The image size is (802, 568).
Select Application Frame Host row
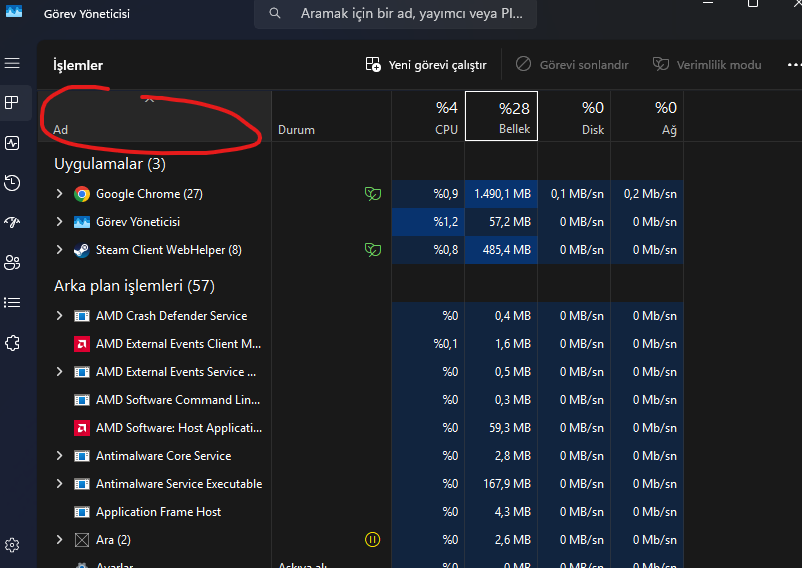point(361,512)
